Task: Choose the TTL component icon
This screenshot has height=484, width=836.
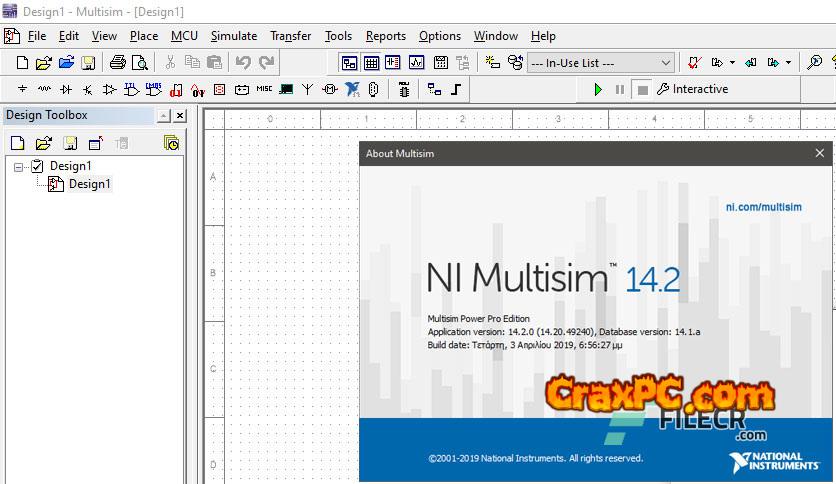Action: click(x=132, y=90)
